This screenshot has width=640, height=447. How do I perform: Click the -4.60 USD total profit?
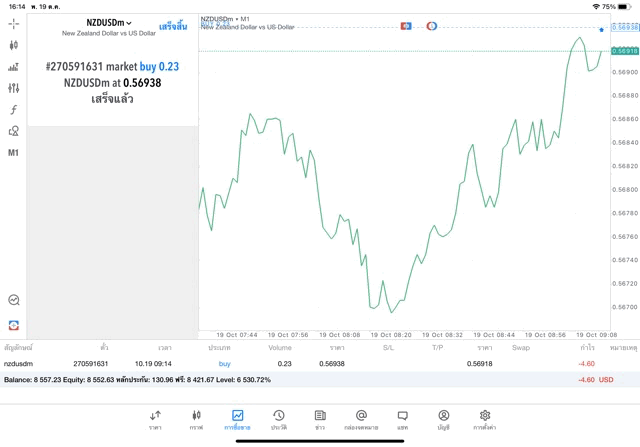(x=596, y=380)
